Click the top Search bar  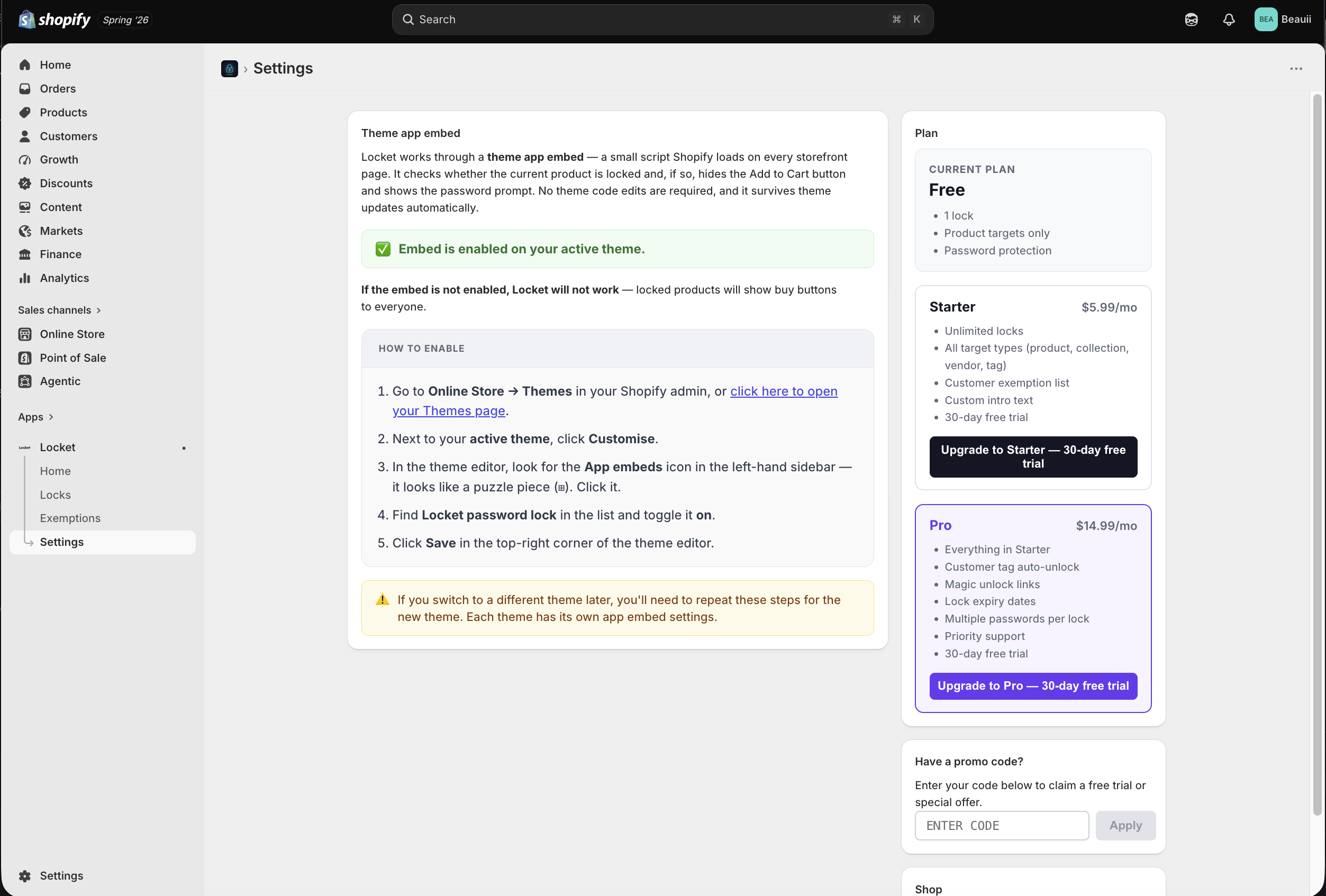pos(662,20)
